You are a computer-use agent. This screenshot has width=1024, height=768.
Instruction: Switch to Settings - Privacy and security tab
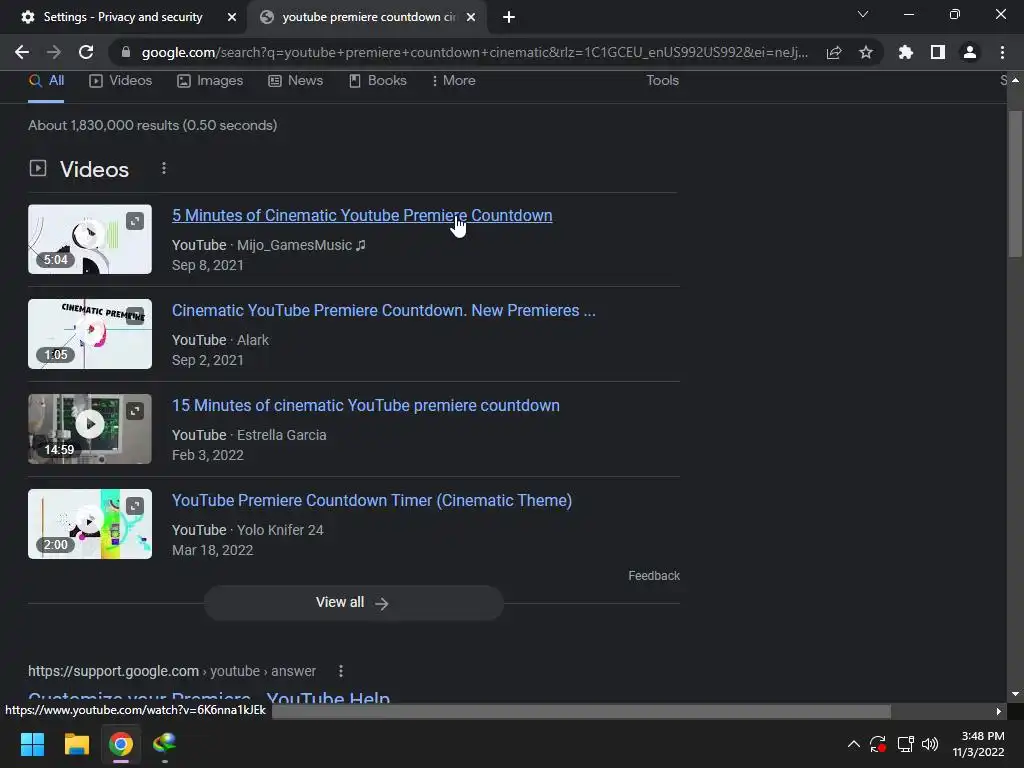(123, 17)
